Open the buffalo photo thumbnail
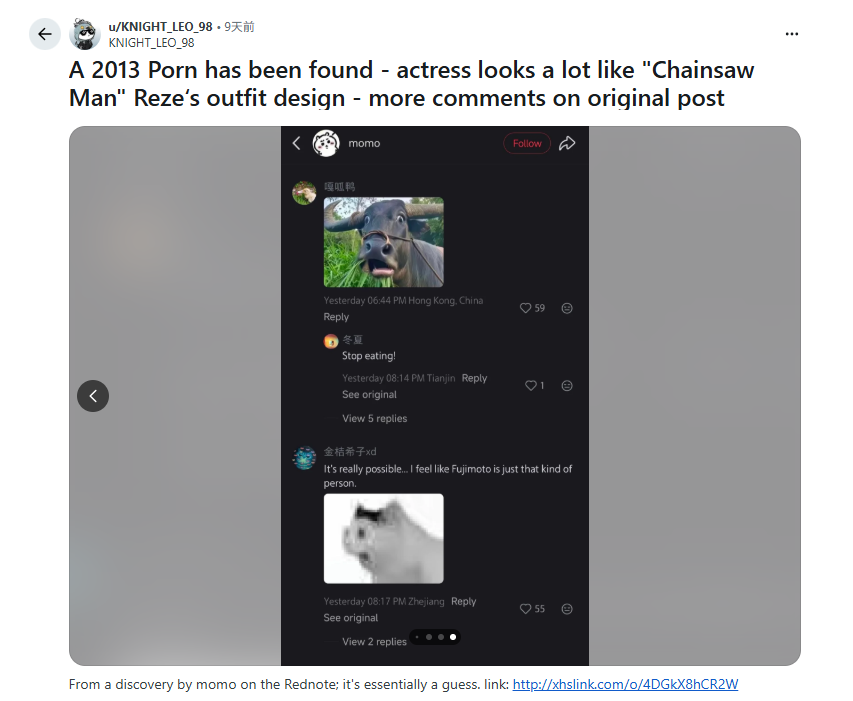This screenshot has height=701, width=853. tap(384, 242)
